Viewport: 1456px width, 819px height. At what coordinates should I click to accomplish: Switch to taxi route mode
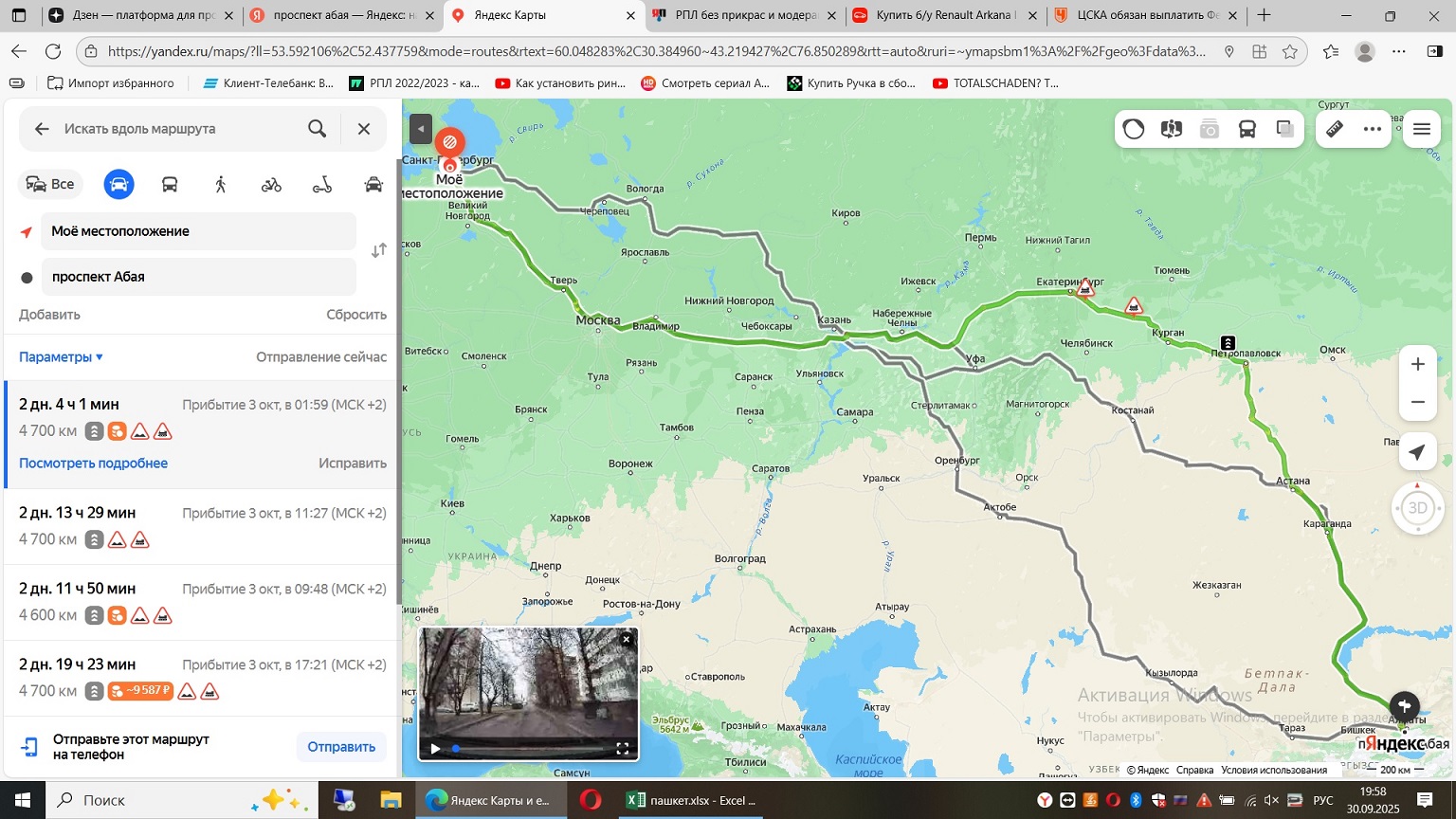373,184
